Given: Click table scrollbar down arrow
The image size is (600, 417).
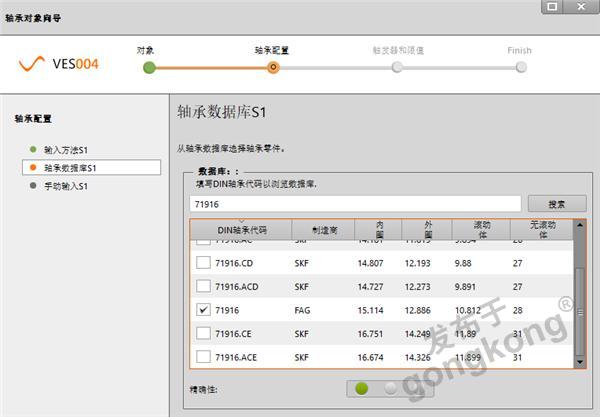Looking at the screenshot, I should tap(580, 362).
